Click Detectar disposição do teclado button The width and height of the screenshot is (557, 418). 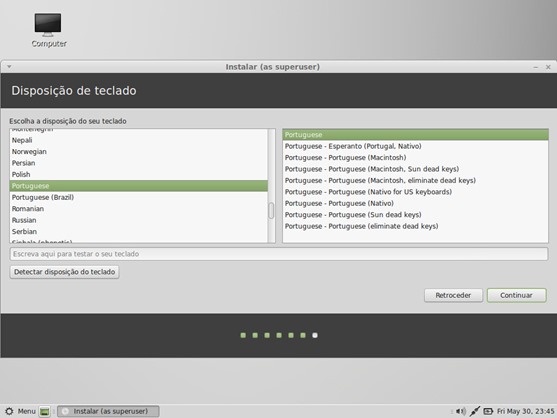(x=64, y=272)
